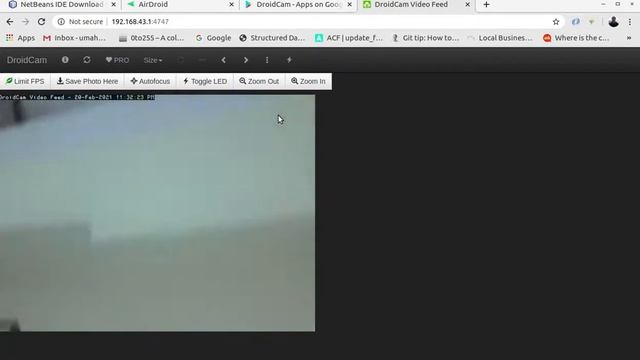Close the NetBeans IDE Download tab
Screen dimensions: 640x360
point(113,4)
